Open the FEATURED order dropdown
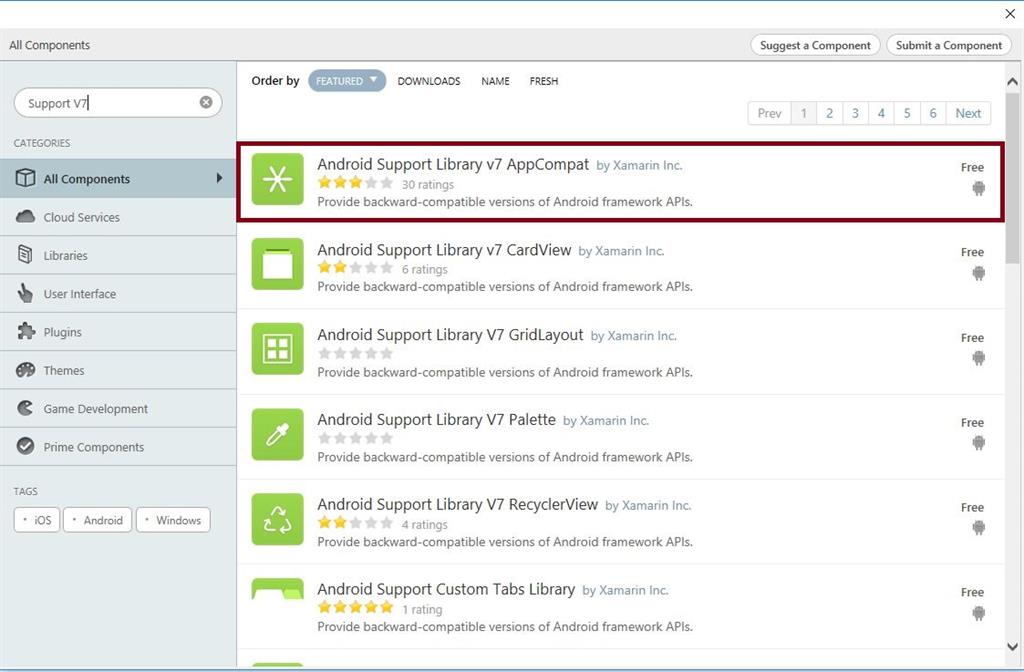The width and height of the screenshot is (1024, 672). (347, 81)
